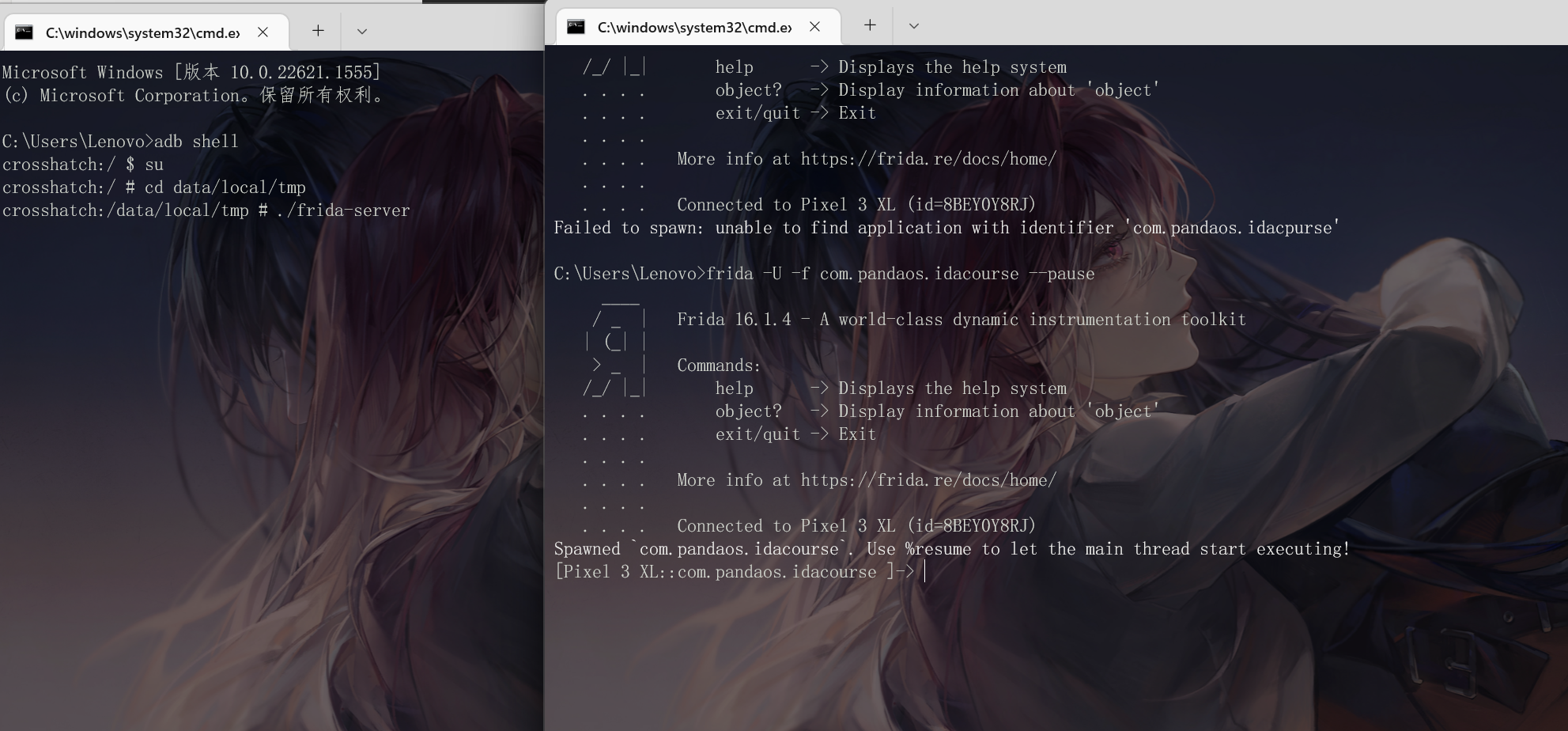
Task: Click the Frida prompt '[Pixel 3 XL::com.pandaos.idacourse ]->'
Action: (734, 572)
